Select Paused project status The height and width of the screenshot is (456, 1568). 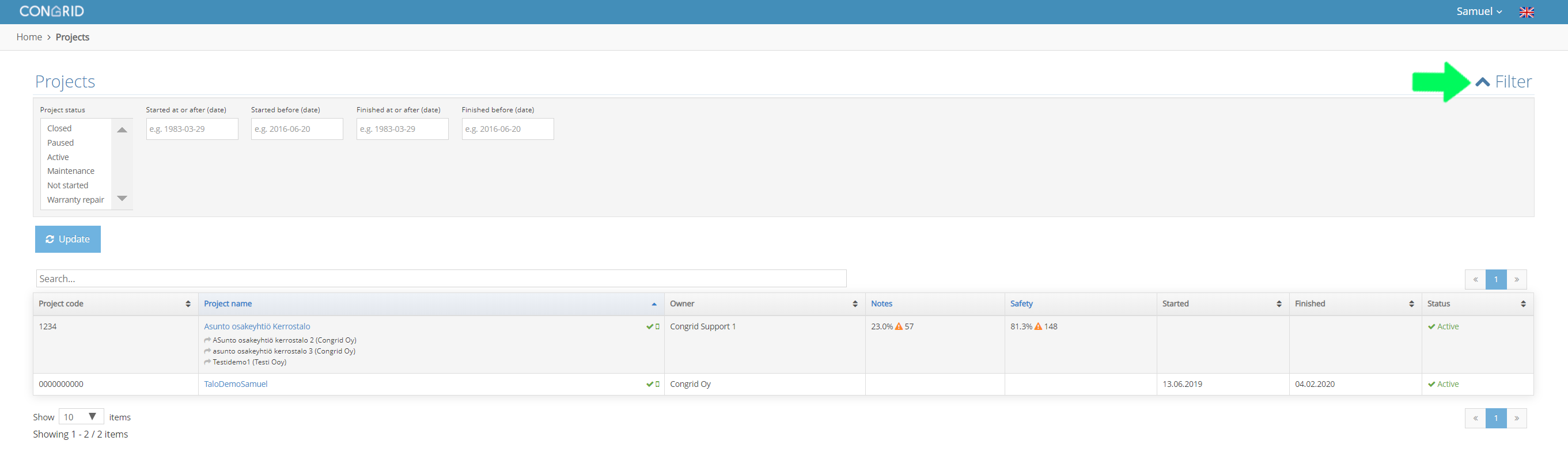tap(60, 143)
